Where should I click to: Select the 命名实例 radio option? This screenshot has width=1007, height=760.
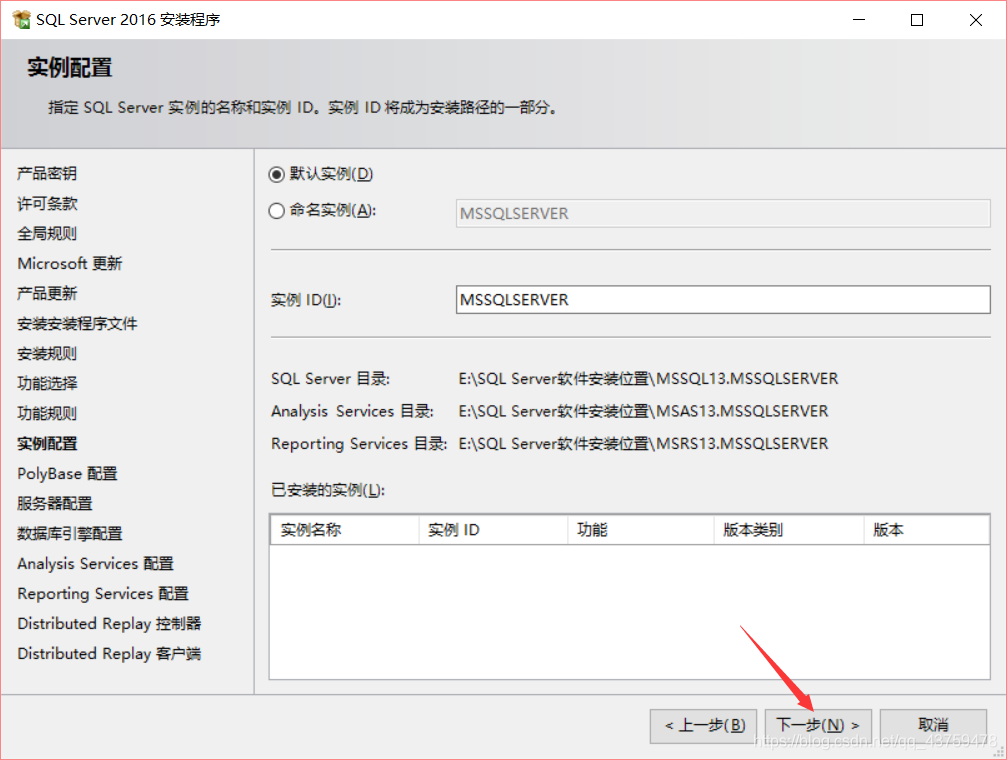coord(276,213)
